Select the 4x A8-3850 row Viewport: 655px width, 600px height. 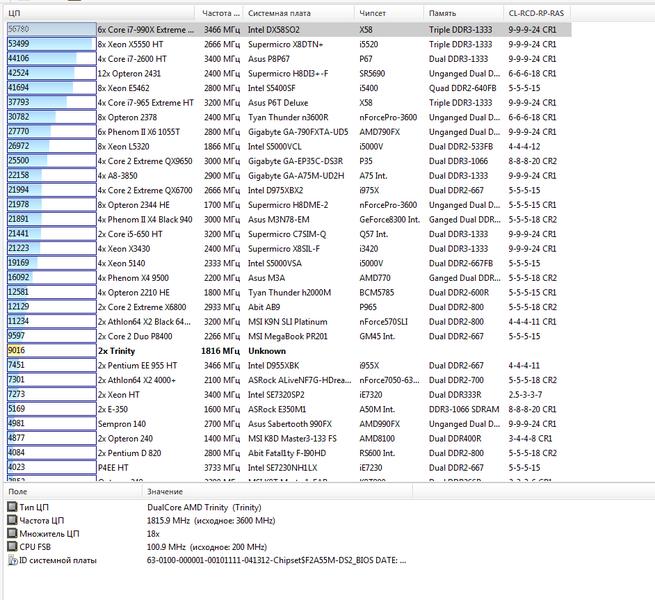coord(289,176)
